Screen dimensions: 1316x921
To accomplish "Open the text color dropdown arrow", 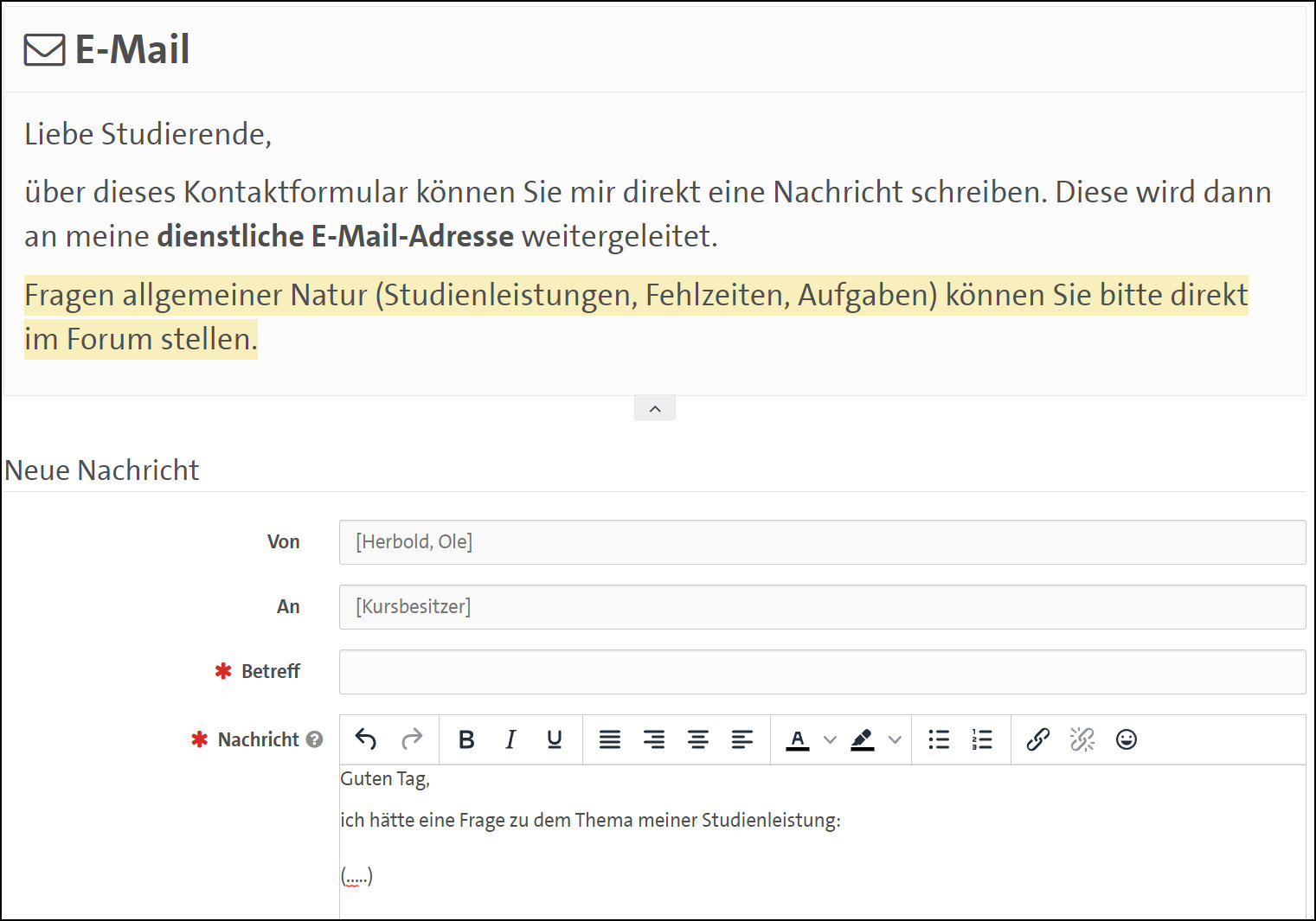I will coord(830,739).
